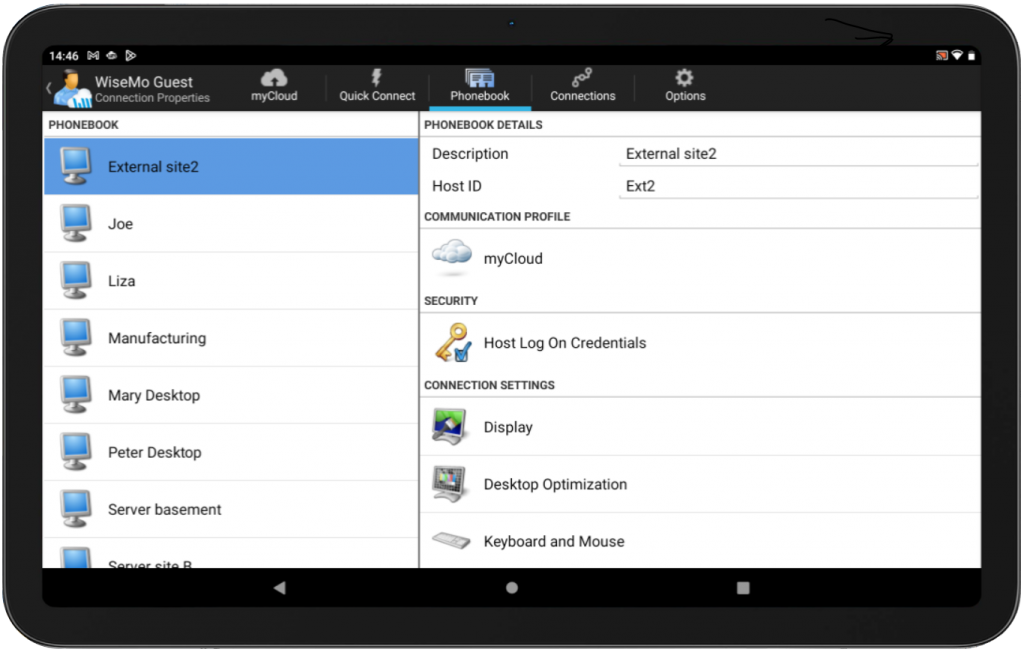Tap the Android home button
The width and height of the screenshot is (1024, 652).
pos(511,589)
